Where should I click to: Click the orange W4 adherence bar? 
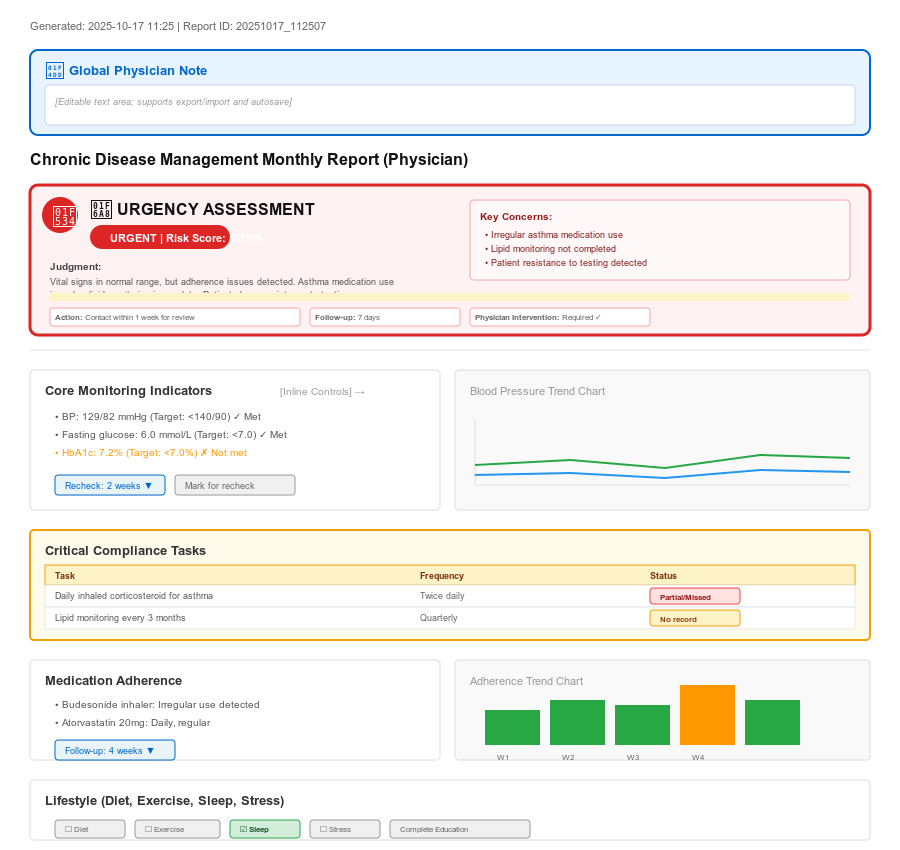pyautogui.click(x=707, y=715)
